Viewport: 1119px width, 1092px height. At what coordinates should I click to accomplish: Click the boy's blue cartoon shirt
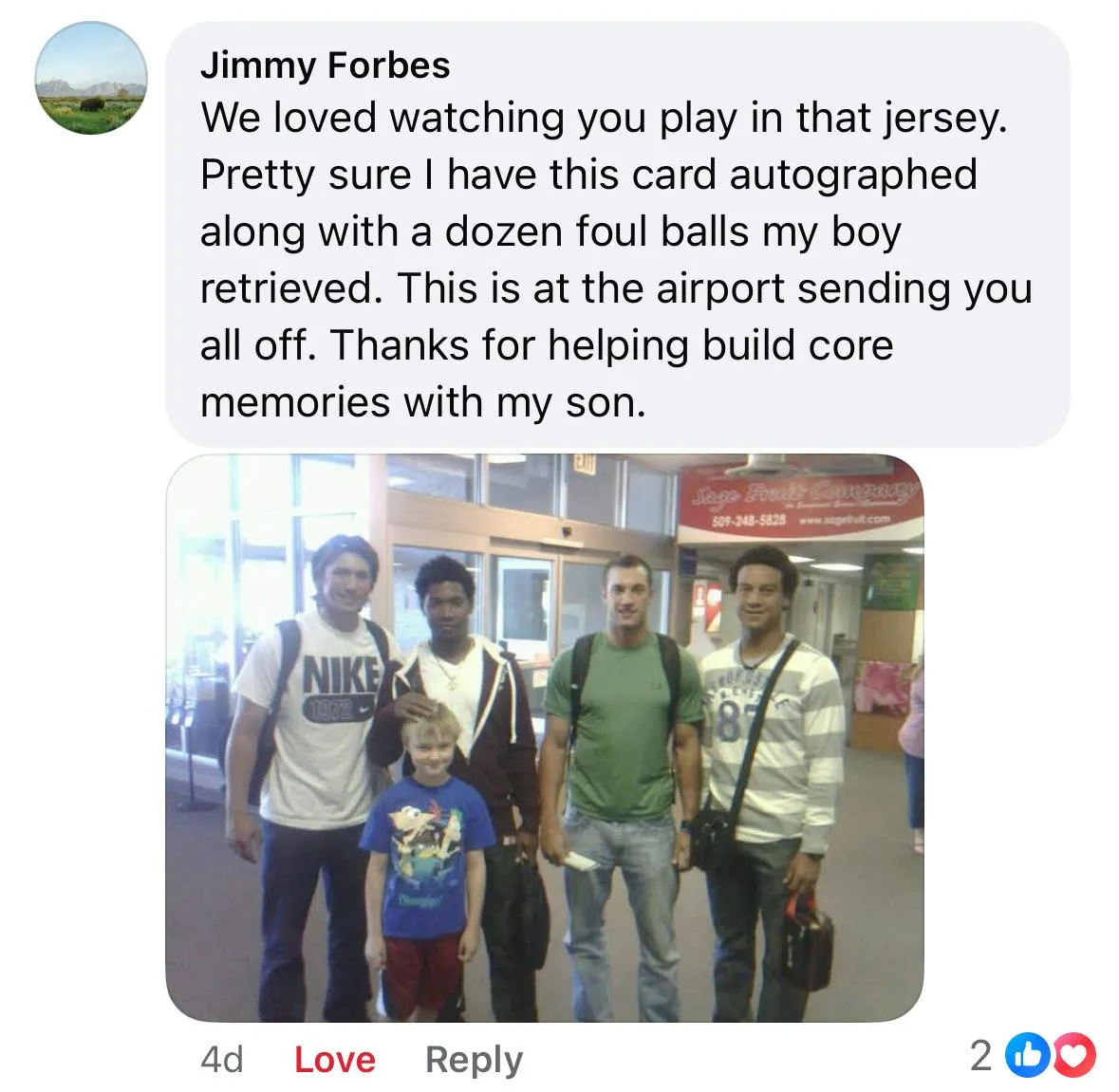[427, 856]
